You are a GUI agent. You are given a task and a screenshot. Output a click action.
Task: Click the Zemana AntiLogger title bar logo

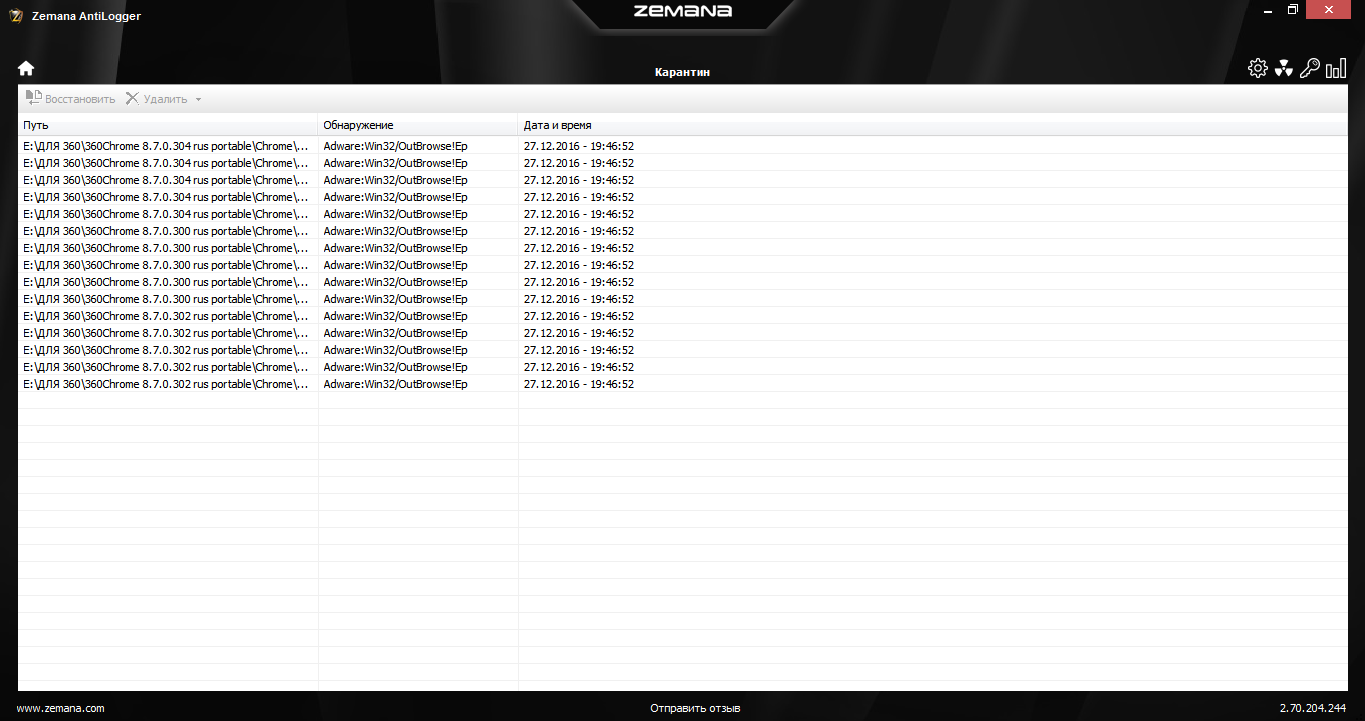pos(15,15)
